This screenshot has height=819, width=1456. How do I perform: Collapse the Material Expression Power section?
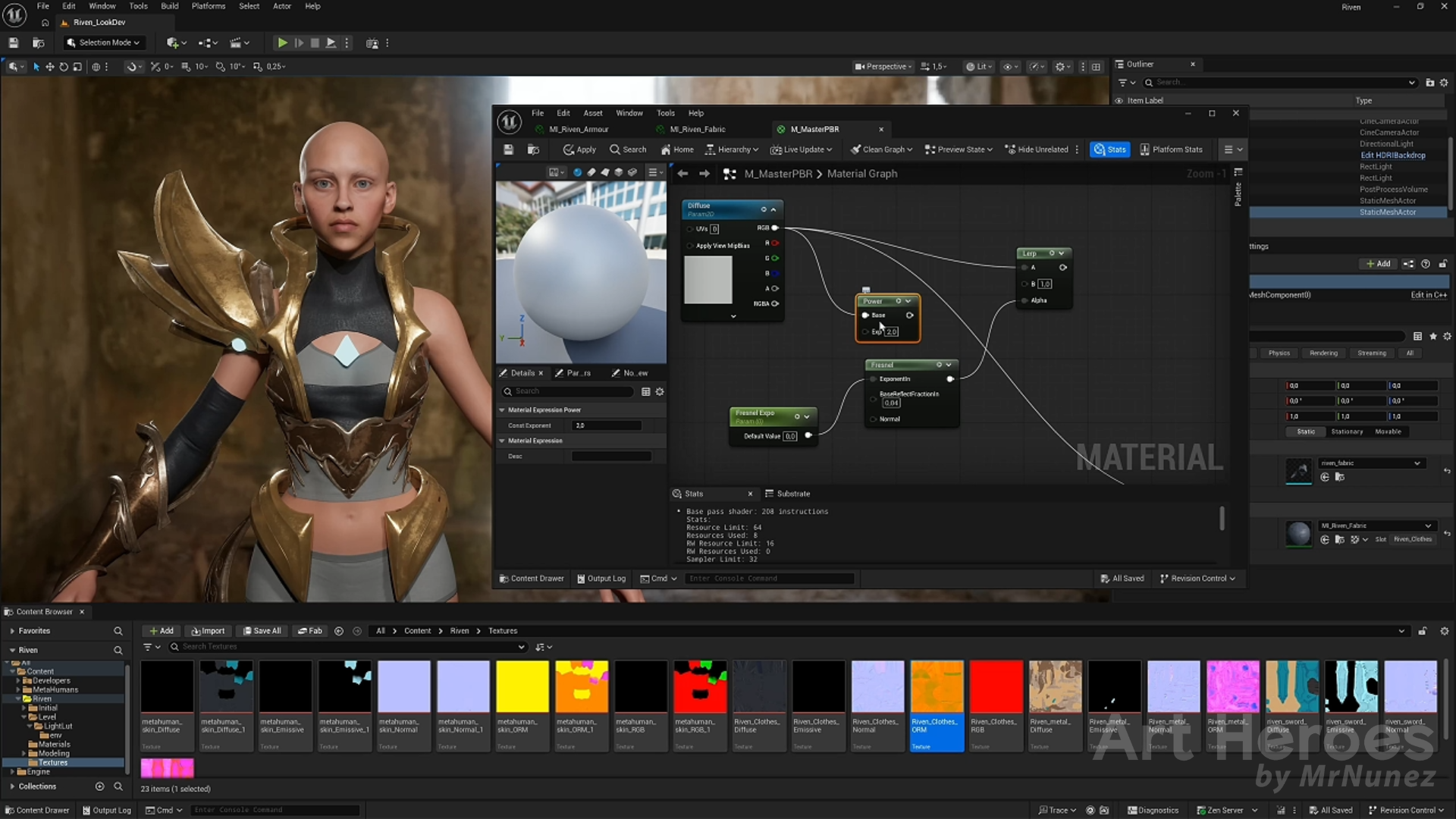[502, 409]
